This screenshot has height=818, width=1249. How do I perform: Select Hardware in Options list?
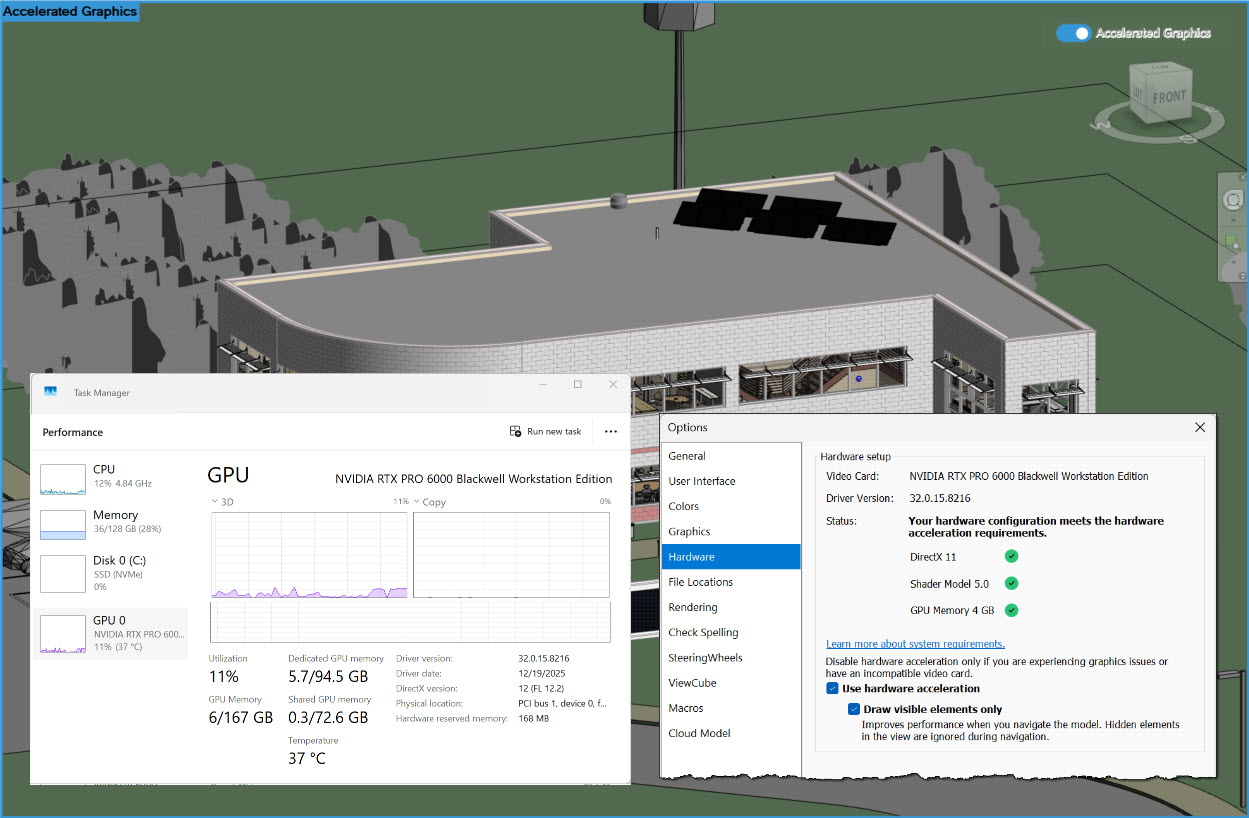click(731, 557)
